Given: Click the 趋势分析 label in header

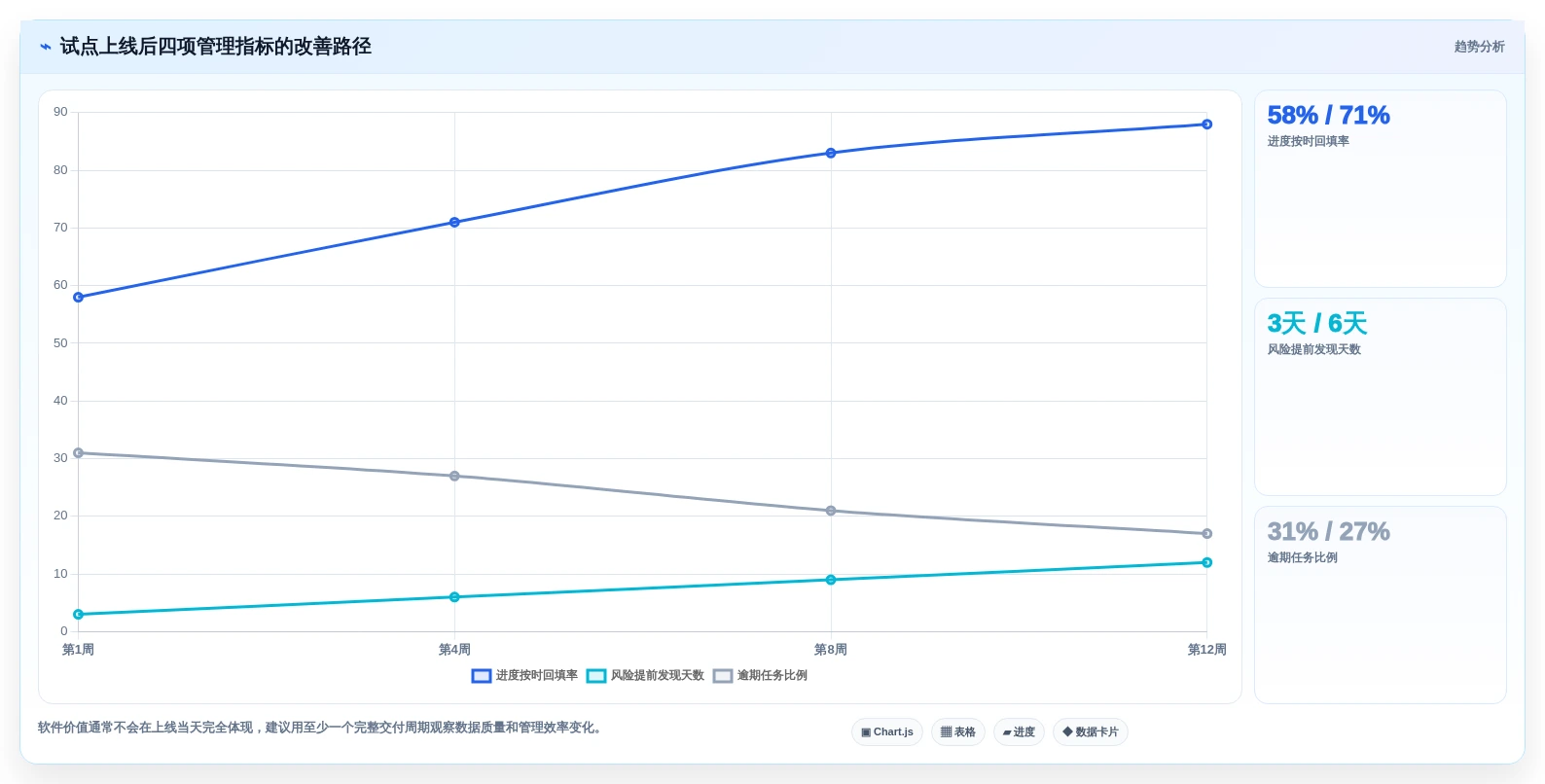Looking at the screenshot, I should 1479,47.
